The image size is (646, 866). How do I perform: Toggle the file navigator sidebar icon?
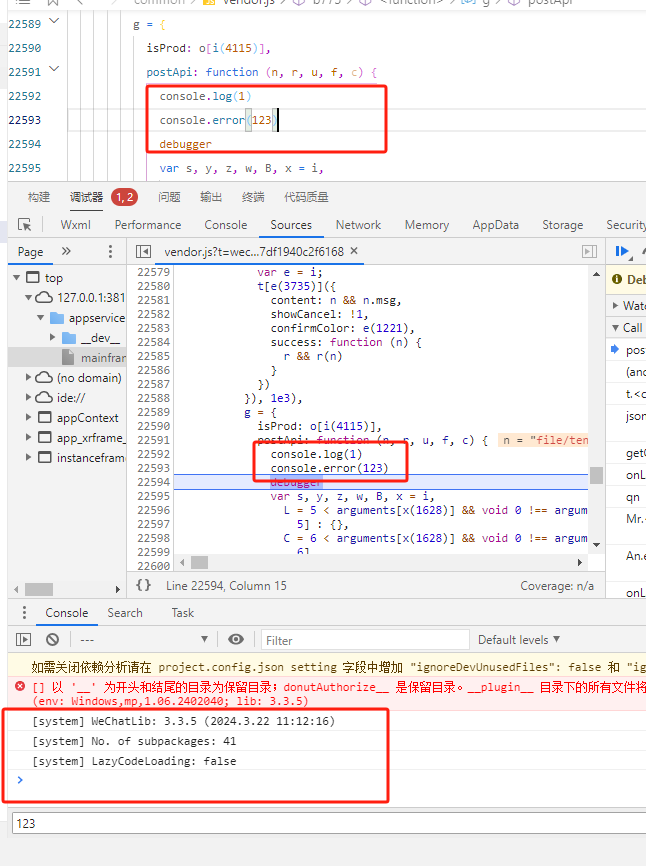point(143,252)
